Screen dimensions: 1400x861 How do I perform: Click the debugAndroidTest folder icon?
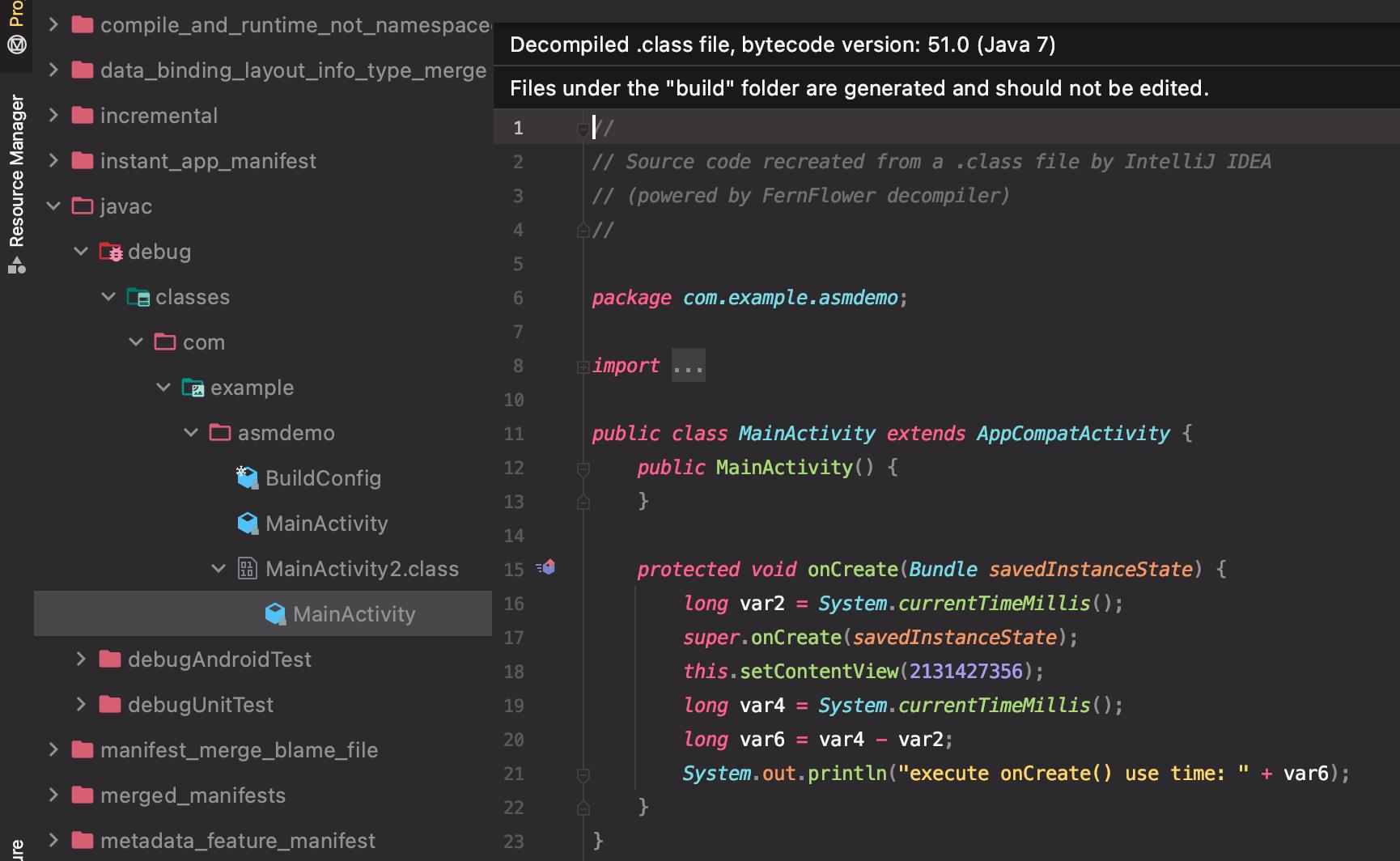point(110,660)
